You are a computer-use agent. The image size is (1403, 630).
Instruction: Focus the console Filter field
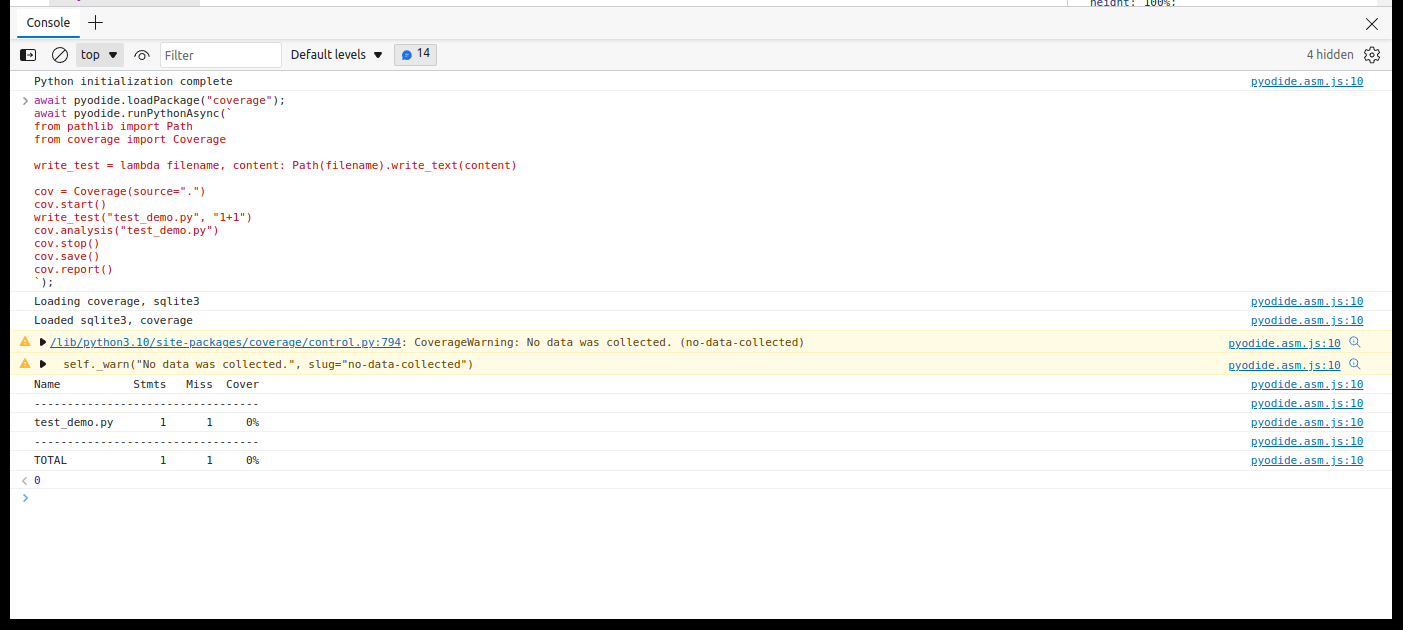tap(220, 54)
